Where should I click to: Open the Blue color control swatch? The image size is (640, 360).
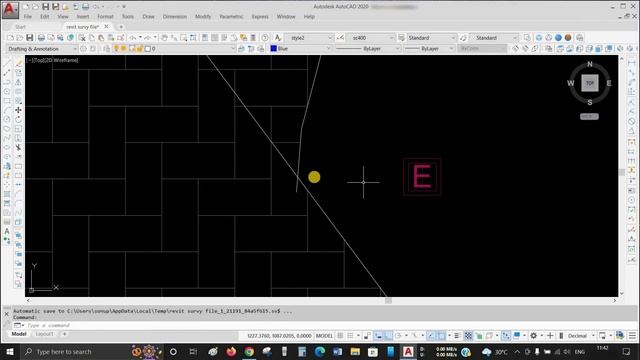(273, 49)
